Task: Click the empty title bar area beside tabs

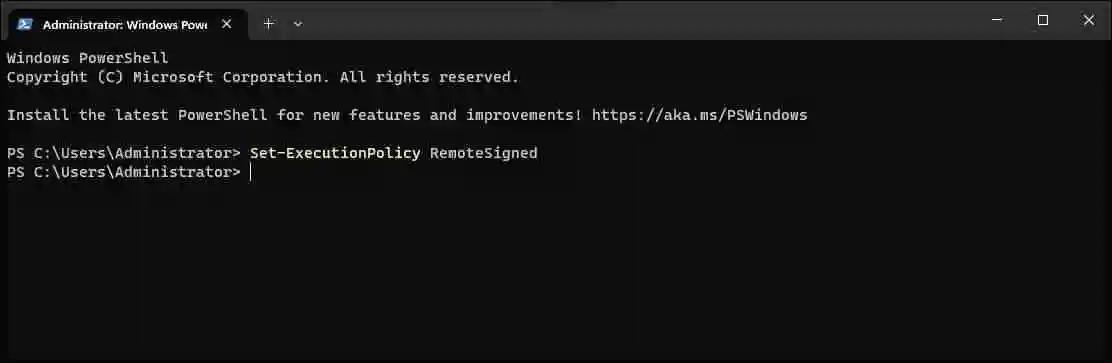Action: tap(638, 21)
